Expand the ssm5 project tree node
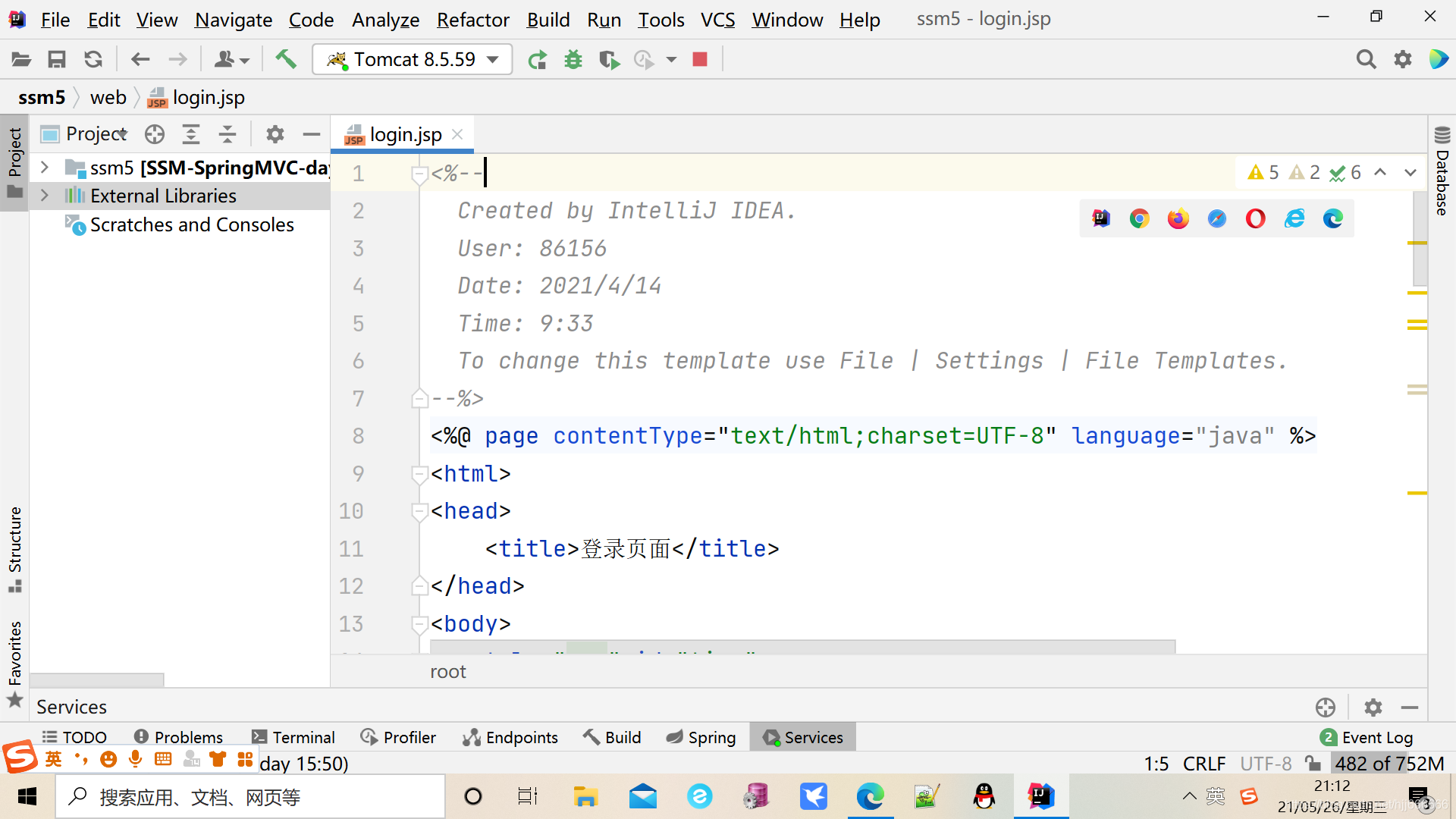1456x819 pixels. tap(45, 167)
